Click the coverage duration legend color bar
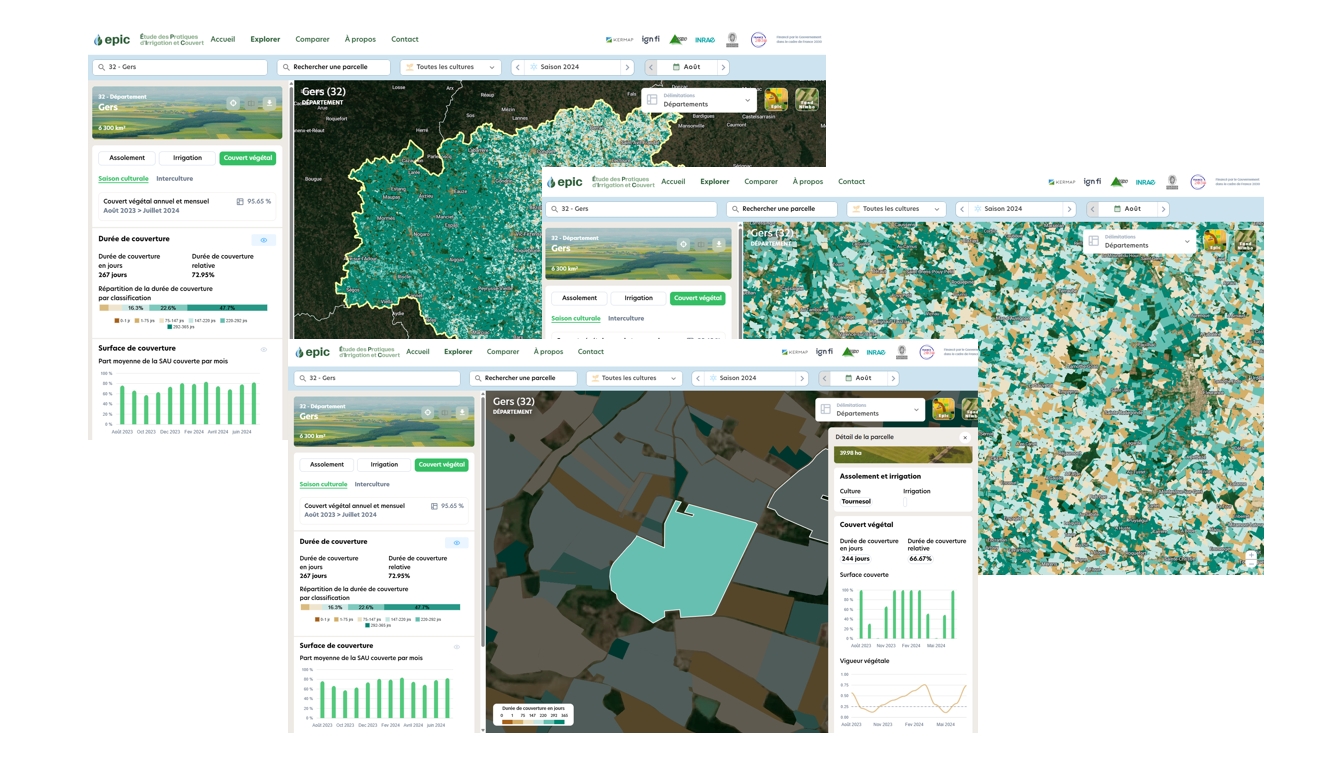This screenshot has width=1330, height=762. coord(534,722)
